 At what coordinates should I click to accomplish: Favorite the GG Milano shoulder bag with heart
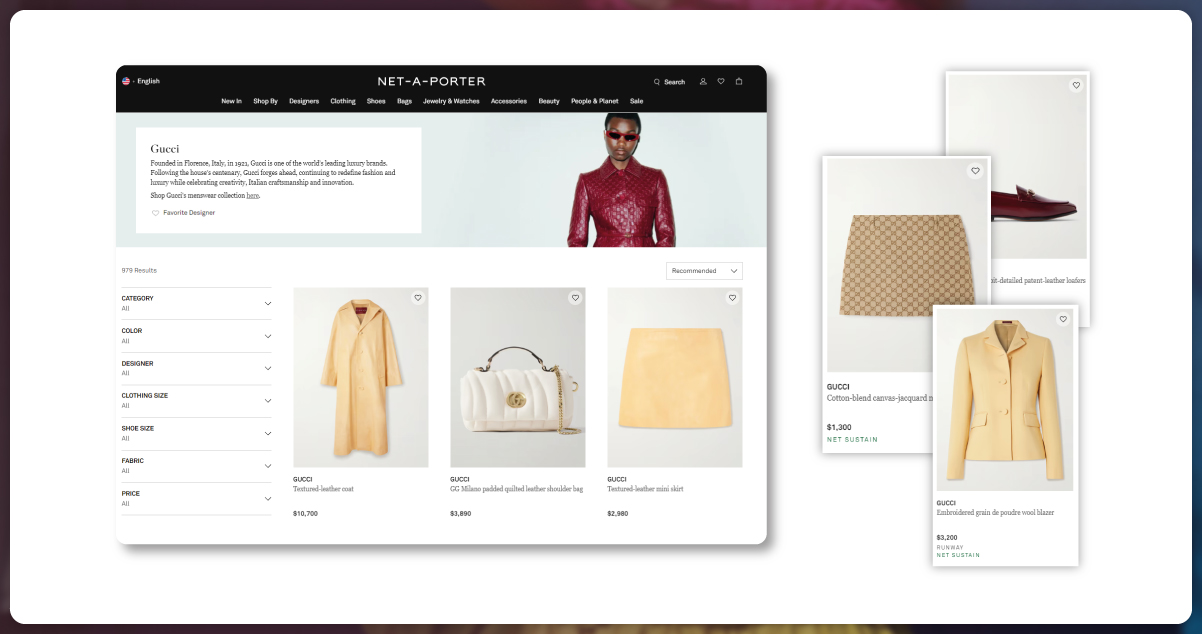pyautogui.click(x=575, y=298)
